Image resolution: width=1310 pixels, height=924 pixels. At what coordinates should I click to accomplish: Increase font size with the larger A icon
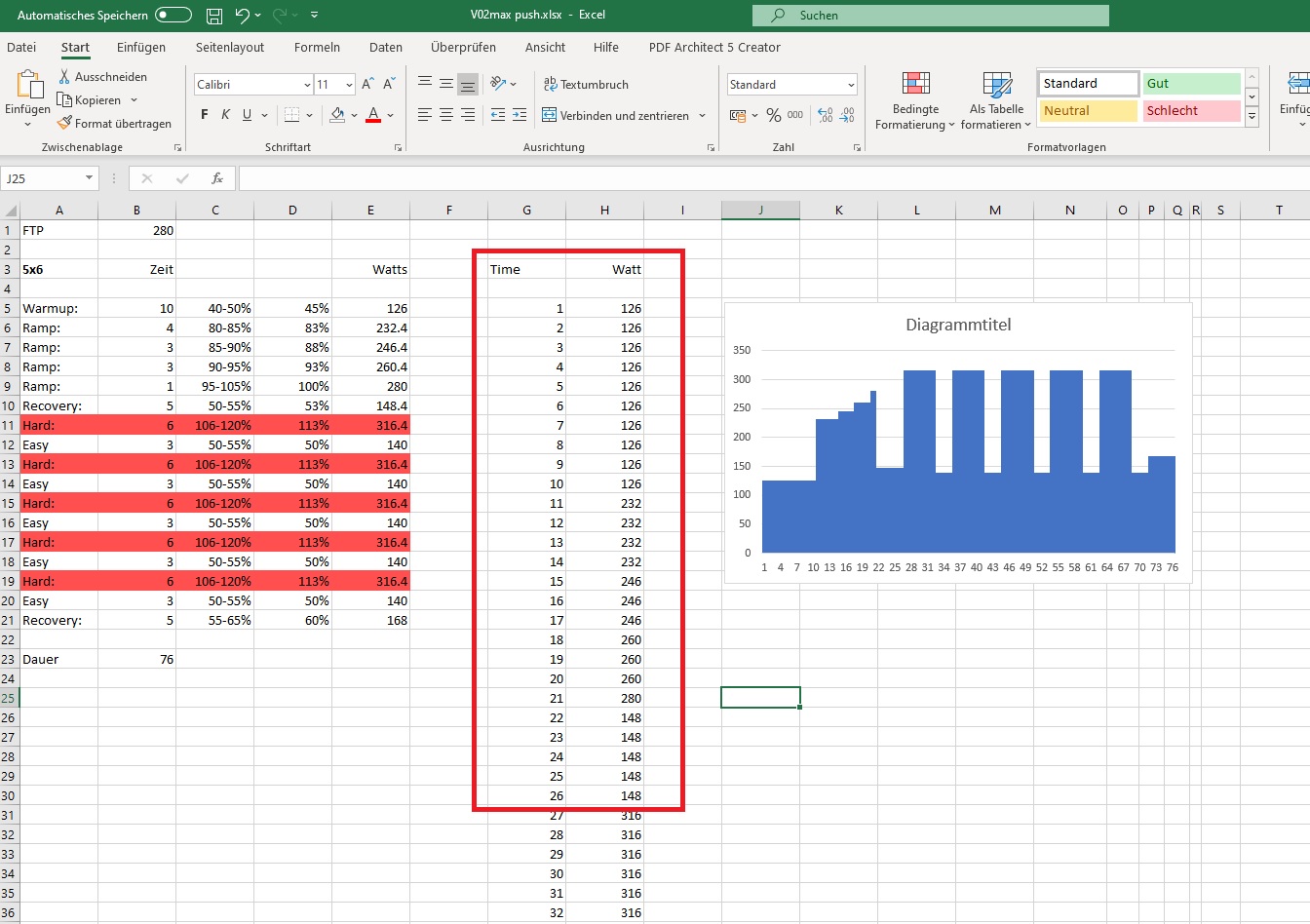367,85
